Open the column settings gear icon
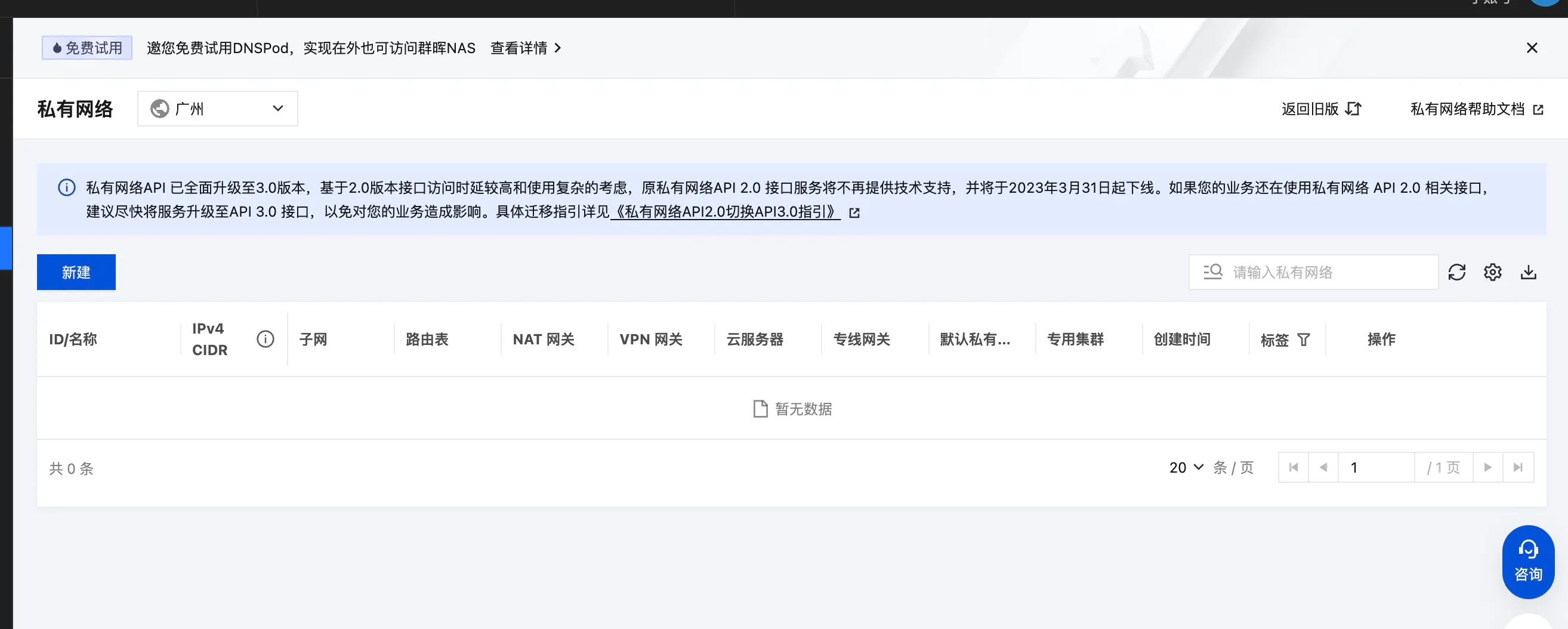The image size is (1568, 629). coord(1492,272)
